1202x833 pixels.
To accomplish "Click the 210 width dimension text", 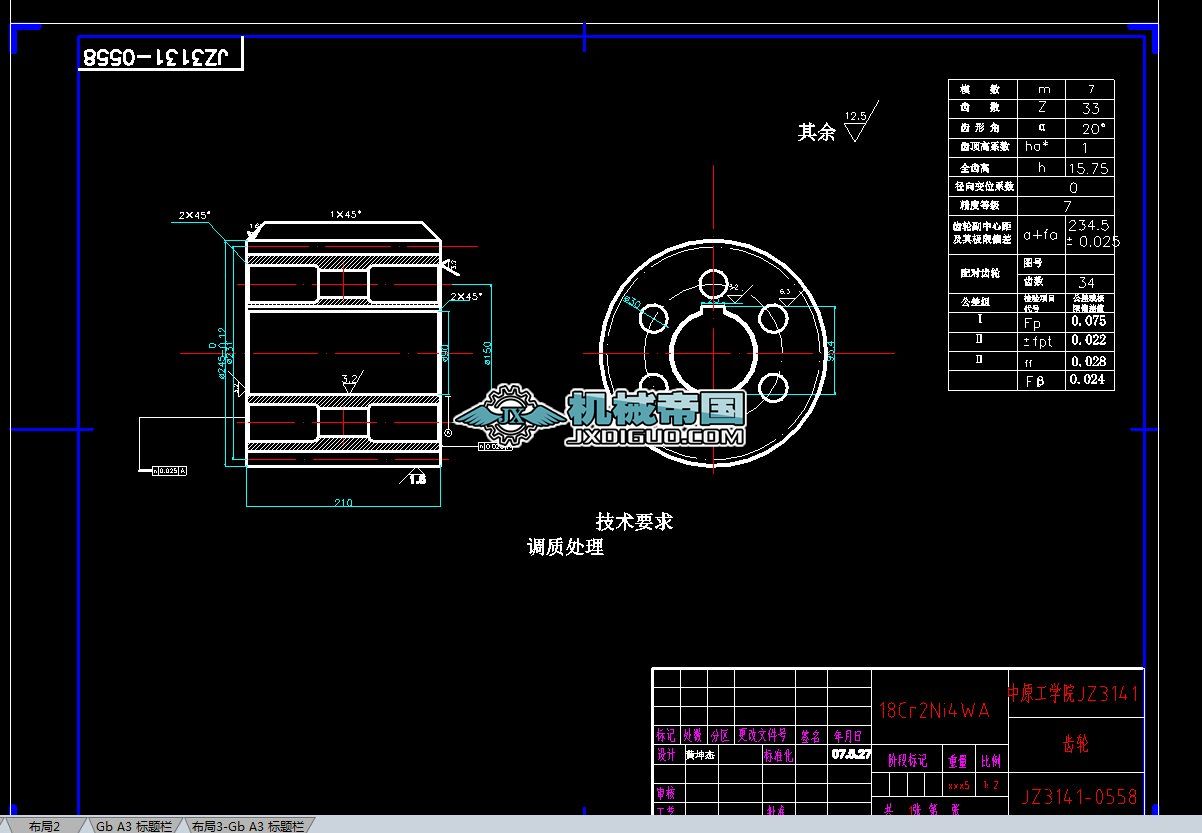I will [343, 503].
